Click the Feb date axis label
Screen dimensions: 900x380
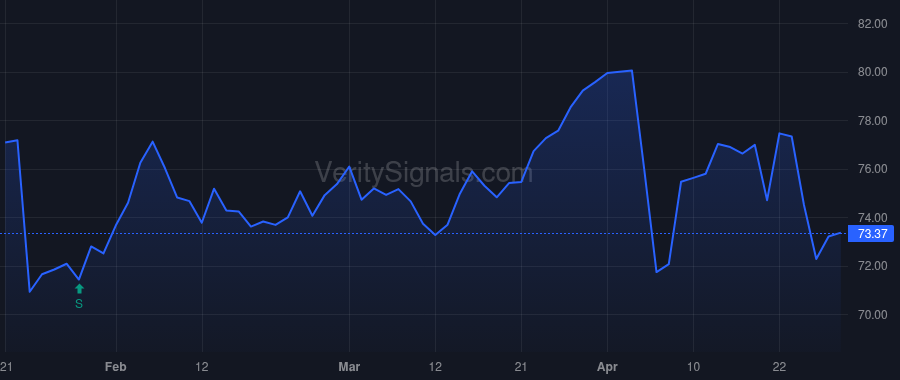point(116,367)
